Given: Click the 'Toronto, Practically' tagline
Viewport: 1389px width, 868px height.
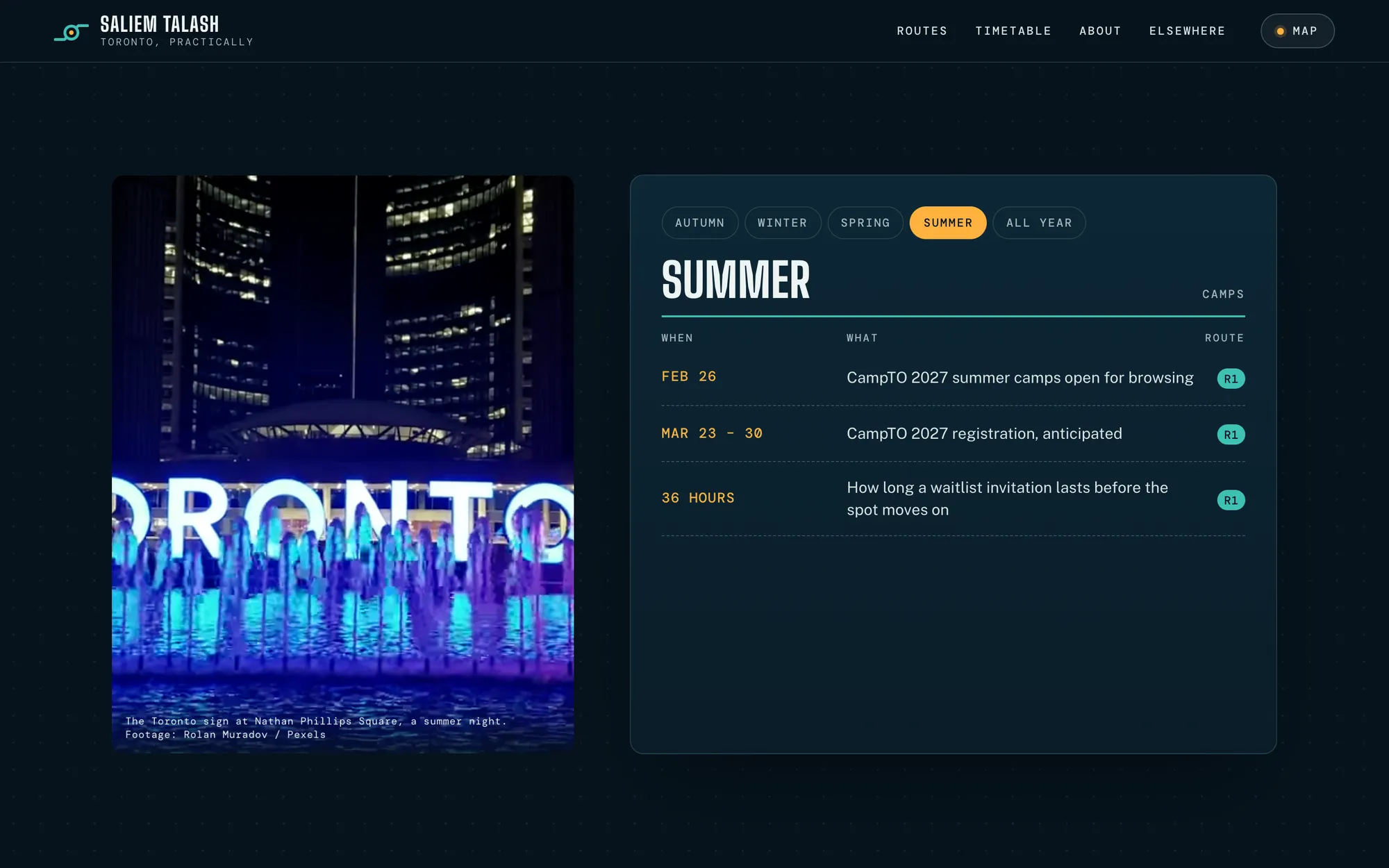Looking at the screenshot, I should 177,42.
